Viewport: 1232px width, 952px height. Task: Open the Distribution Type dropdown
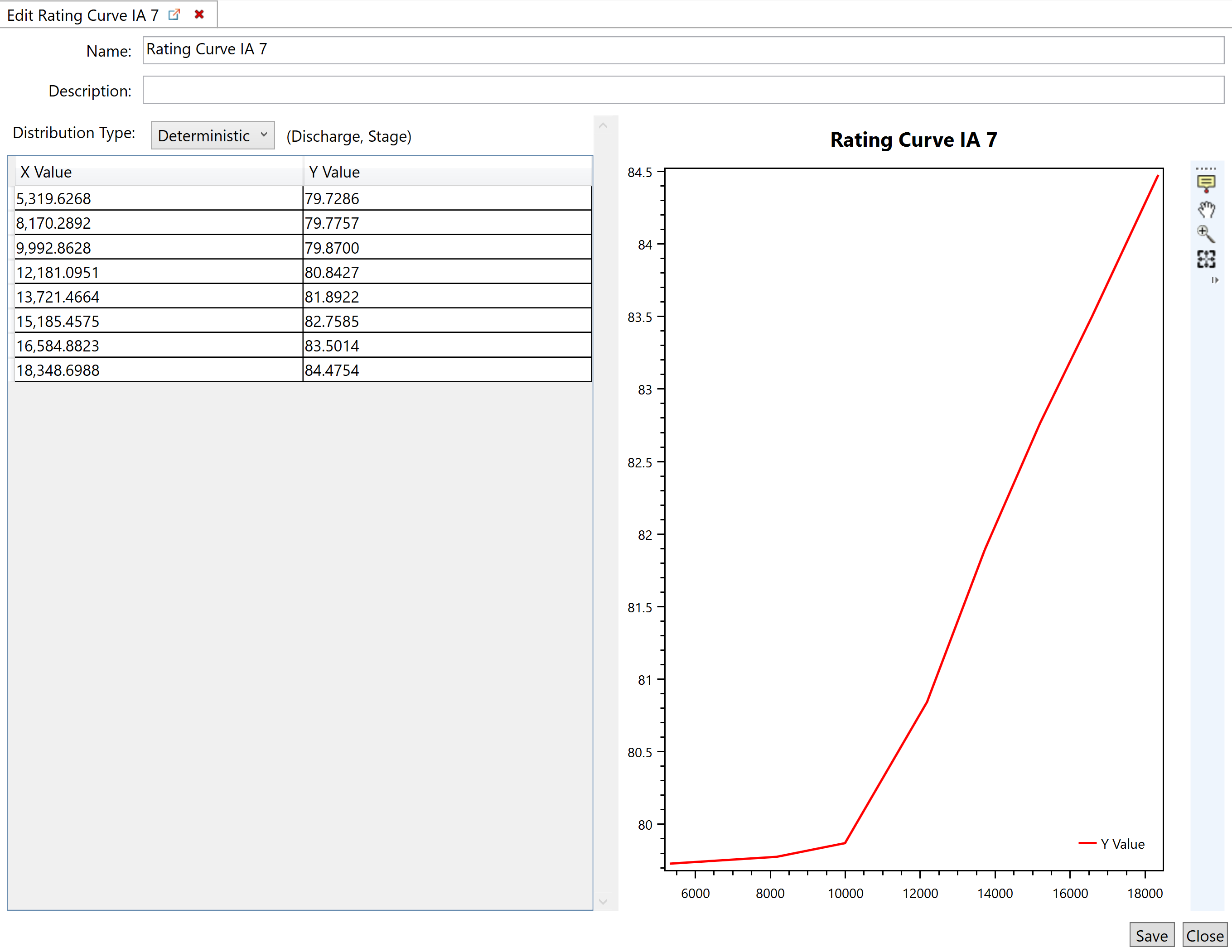213,135
